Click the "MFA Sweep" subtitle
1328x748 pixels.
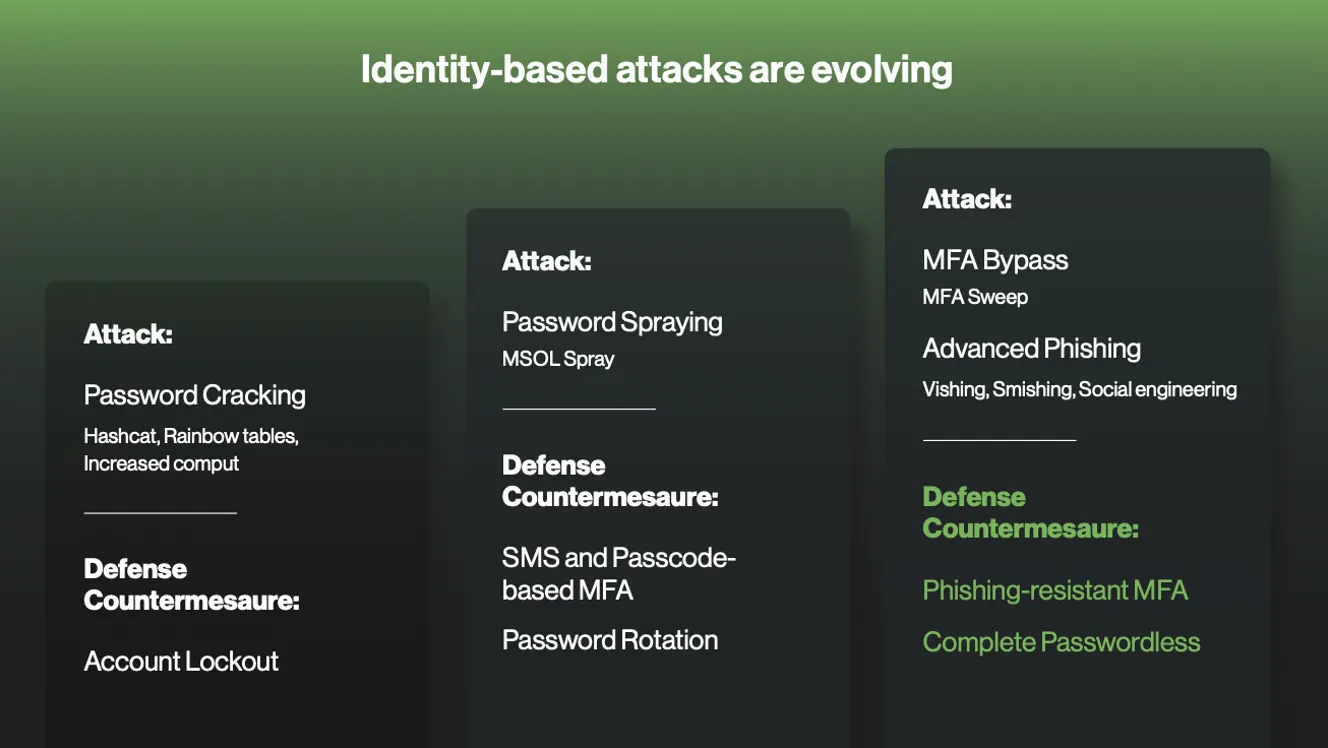click(975, 297)
